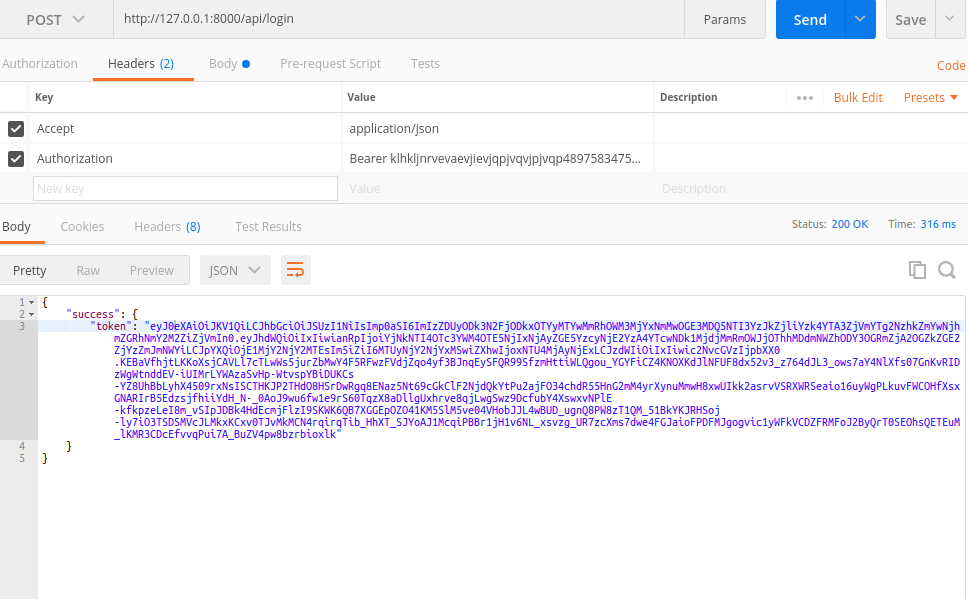The image size is (968, 599).
Task: Select the Raw response view
Action: [x=88, y=270]
